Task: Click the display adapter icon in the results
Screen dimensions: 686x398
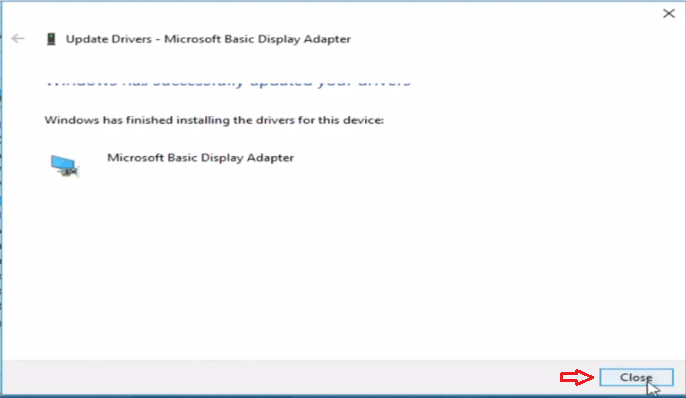Action: (x=64, y=166)
